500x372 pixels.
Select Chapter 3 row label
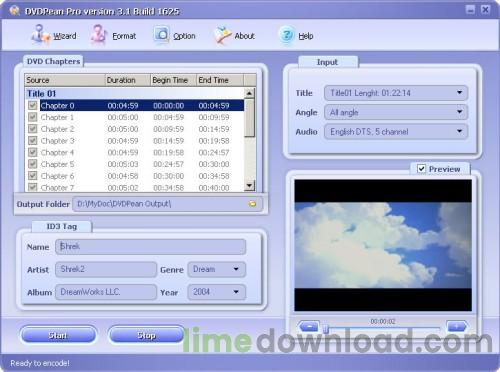[x=57, y=141]
